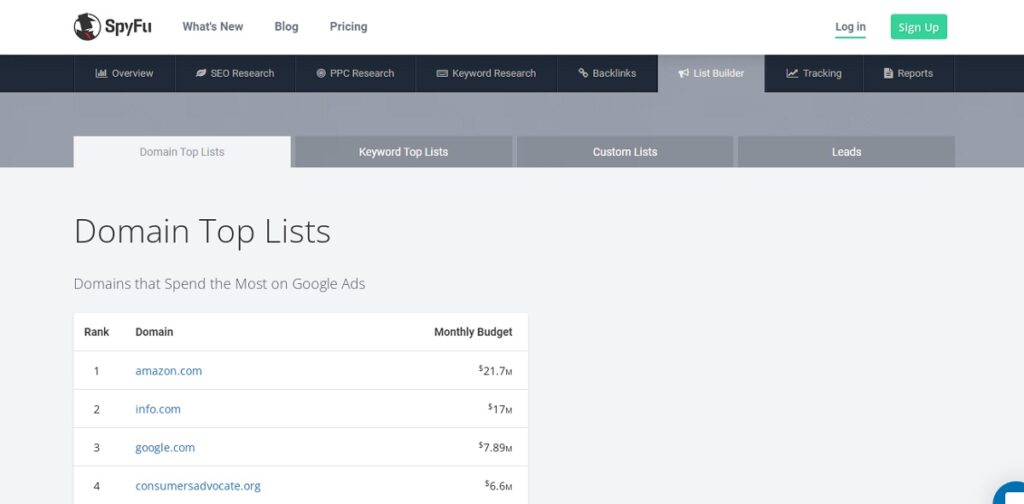
Task: Open the consumersadvocate.org domain link
Action: pos(198,486)
